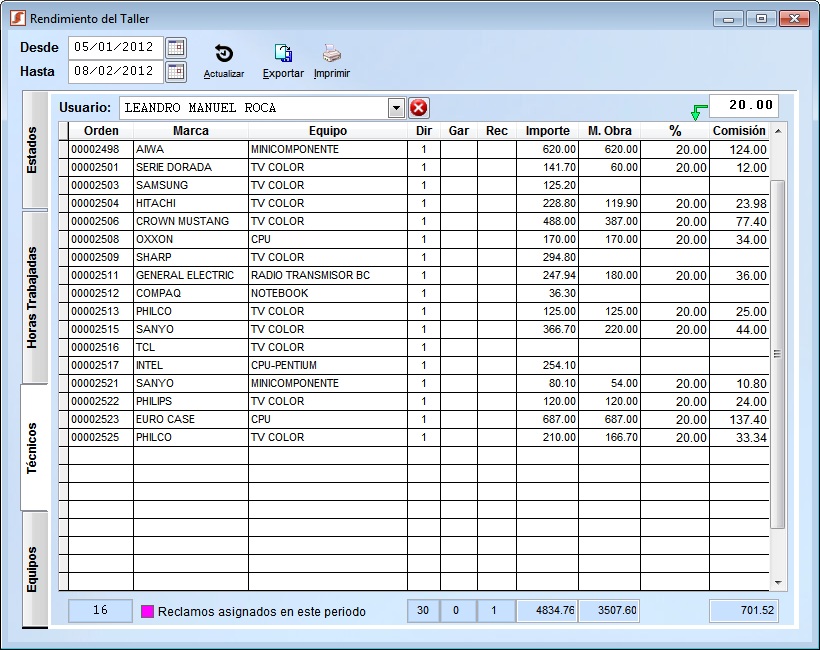The width and height of the screenshot is (820, 650).
Task: Switch to the Estados tab
Action: click(33, 150)
